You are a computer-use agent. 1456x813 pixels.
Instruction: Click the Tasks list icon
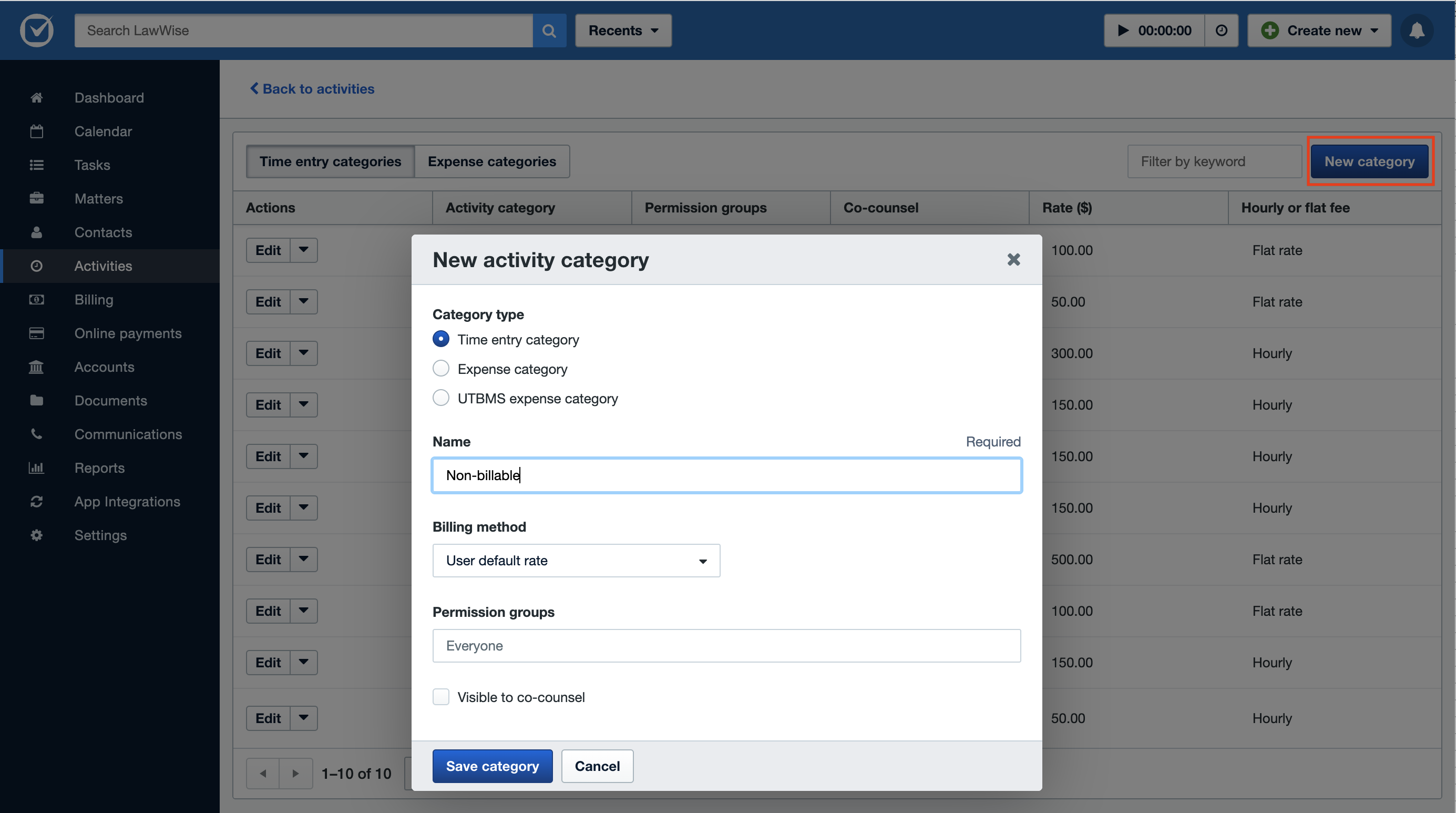pyautogui.click(x=37, y=165)
